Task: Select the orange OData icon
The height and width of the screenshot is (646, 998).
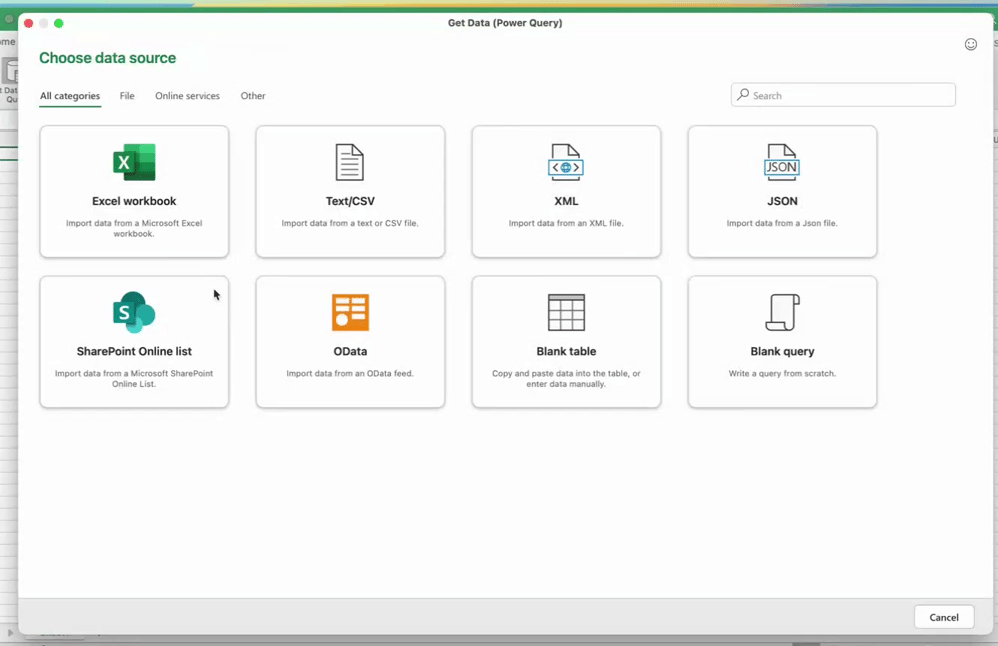Action: (x=350, y=312)
